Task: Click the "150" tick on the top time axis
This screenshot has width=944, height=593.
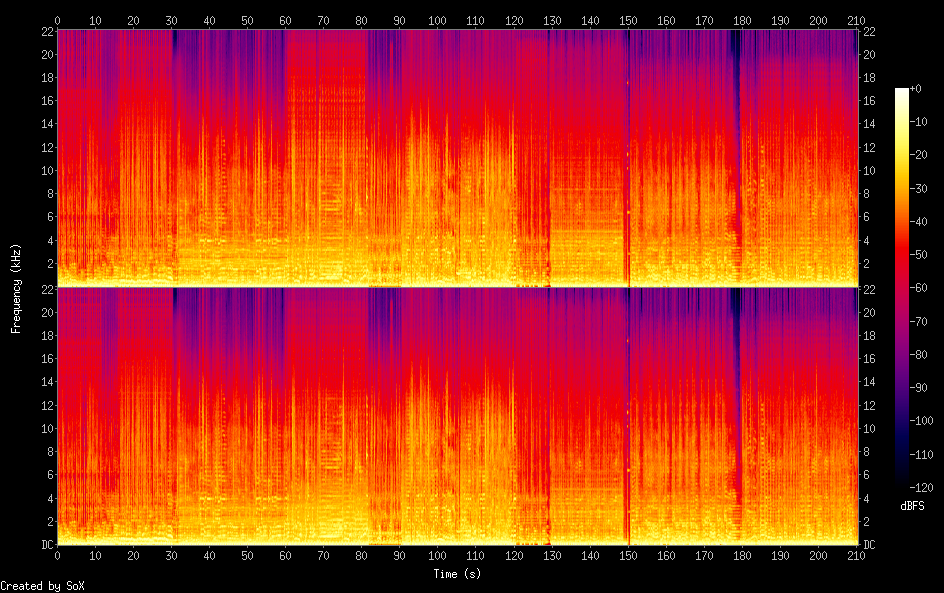Action: tap(628, 20)
